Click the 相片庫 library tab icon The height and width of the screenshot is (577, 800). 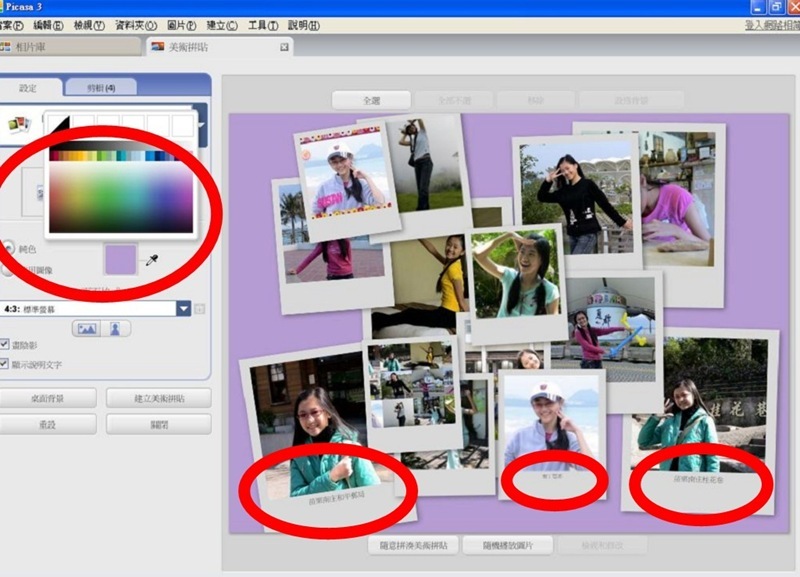tap(6, 47)
